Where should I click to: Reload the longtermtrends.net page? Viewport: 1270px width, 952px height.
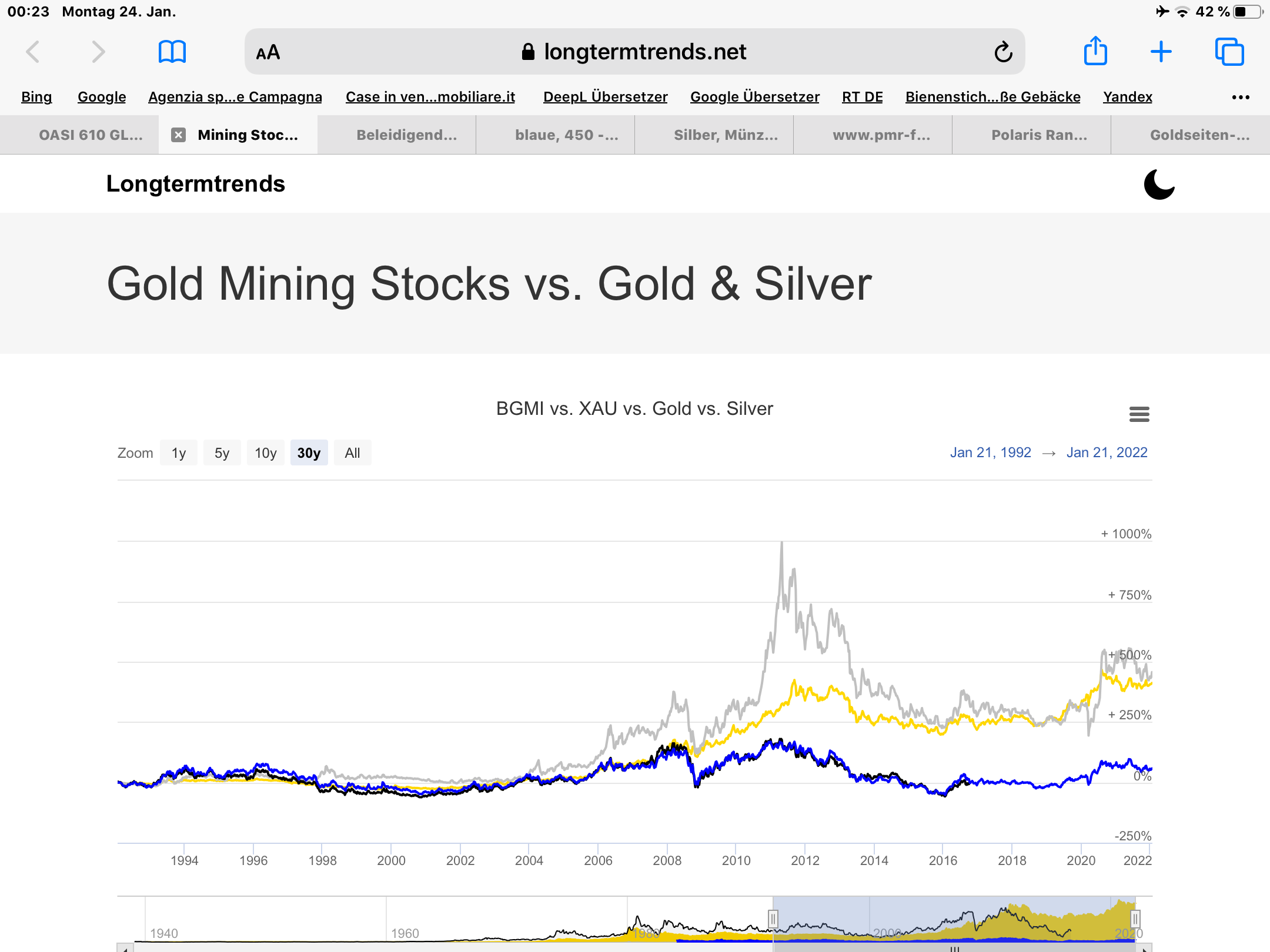[1003, 52]
